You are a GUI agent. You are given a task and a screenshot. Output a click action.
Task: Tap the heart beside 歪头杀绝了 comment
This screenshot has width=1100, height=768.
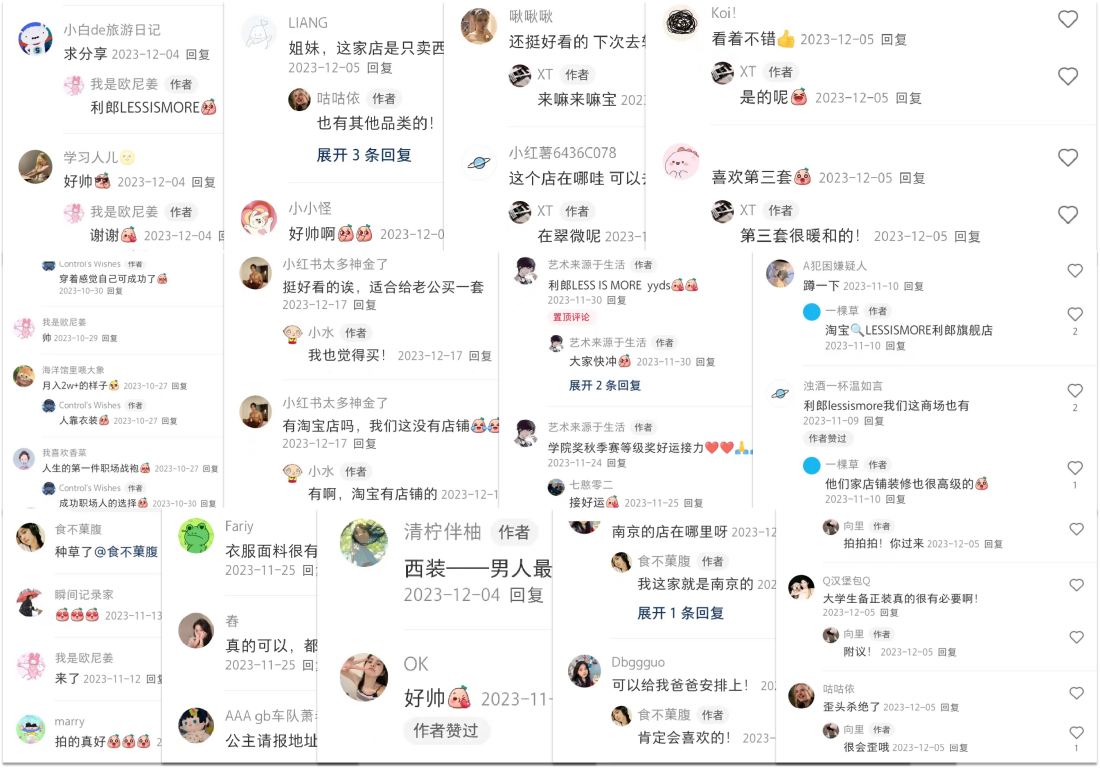point(1076,693)
